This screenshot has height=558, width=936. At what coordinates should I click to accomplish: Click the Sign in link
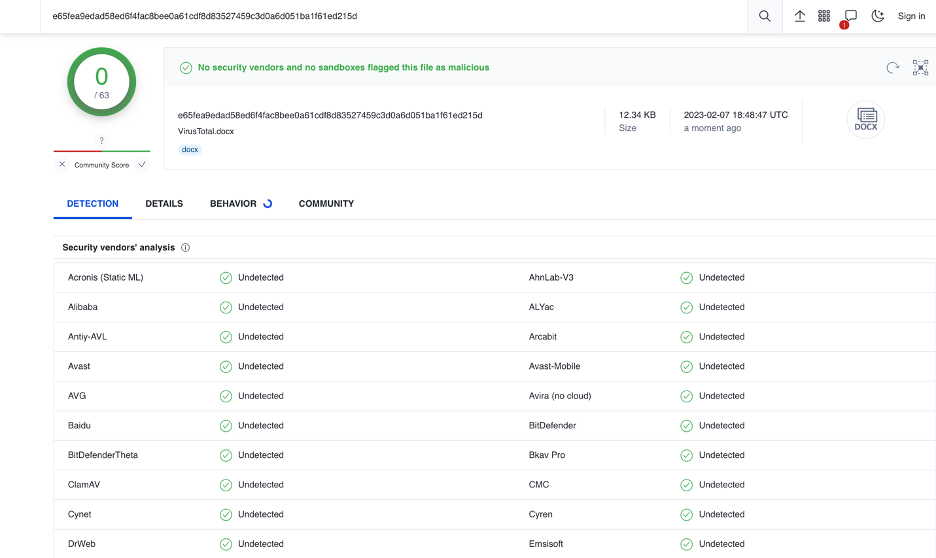911,16
